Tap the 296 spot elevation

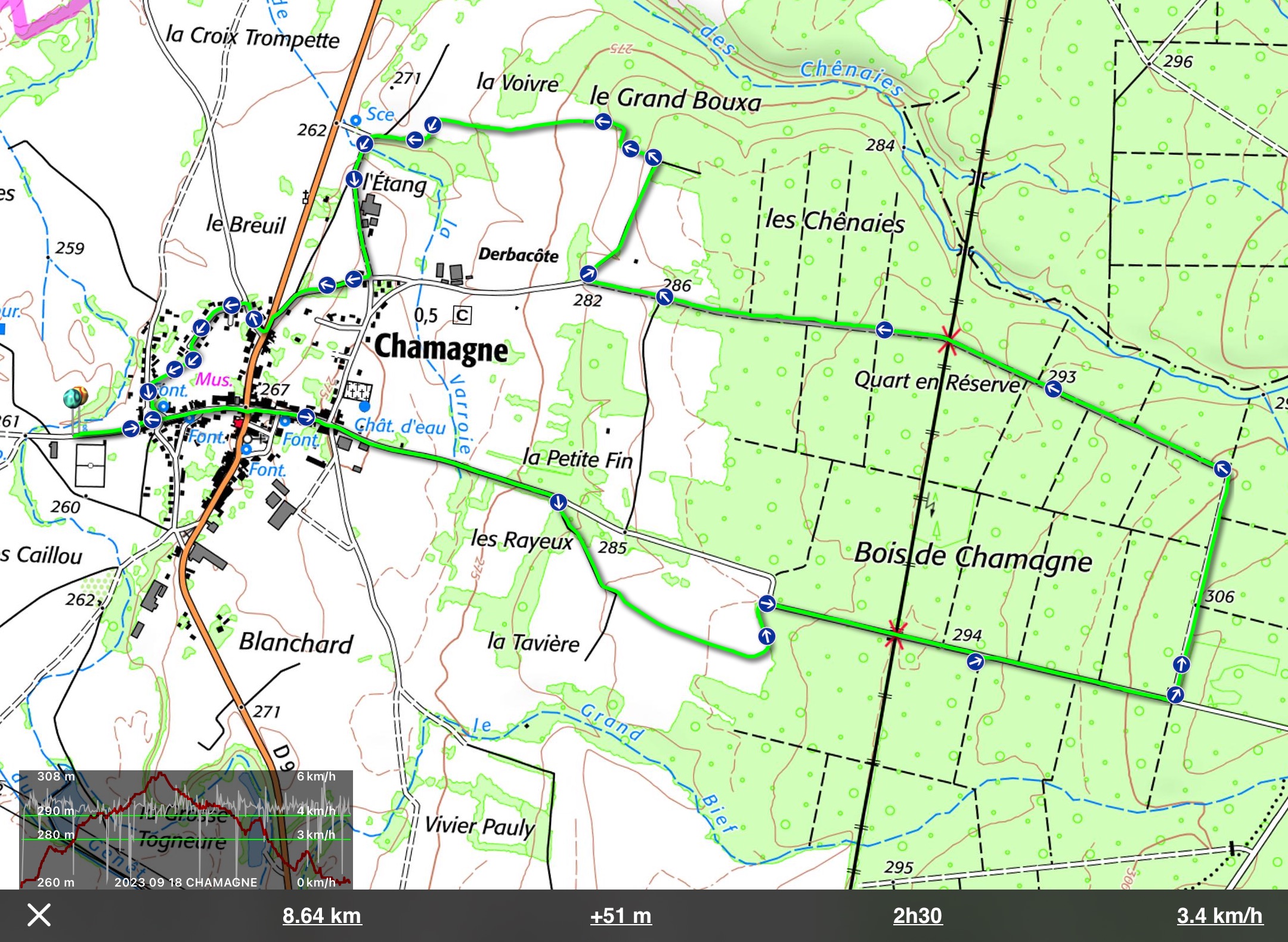point(1178,61)
